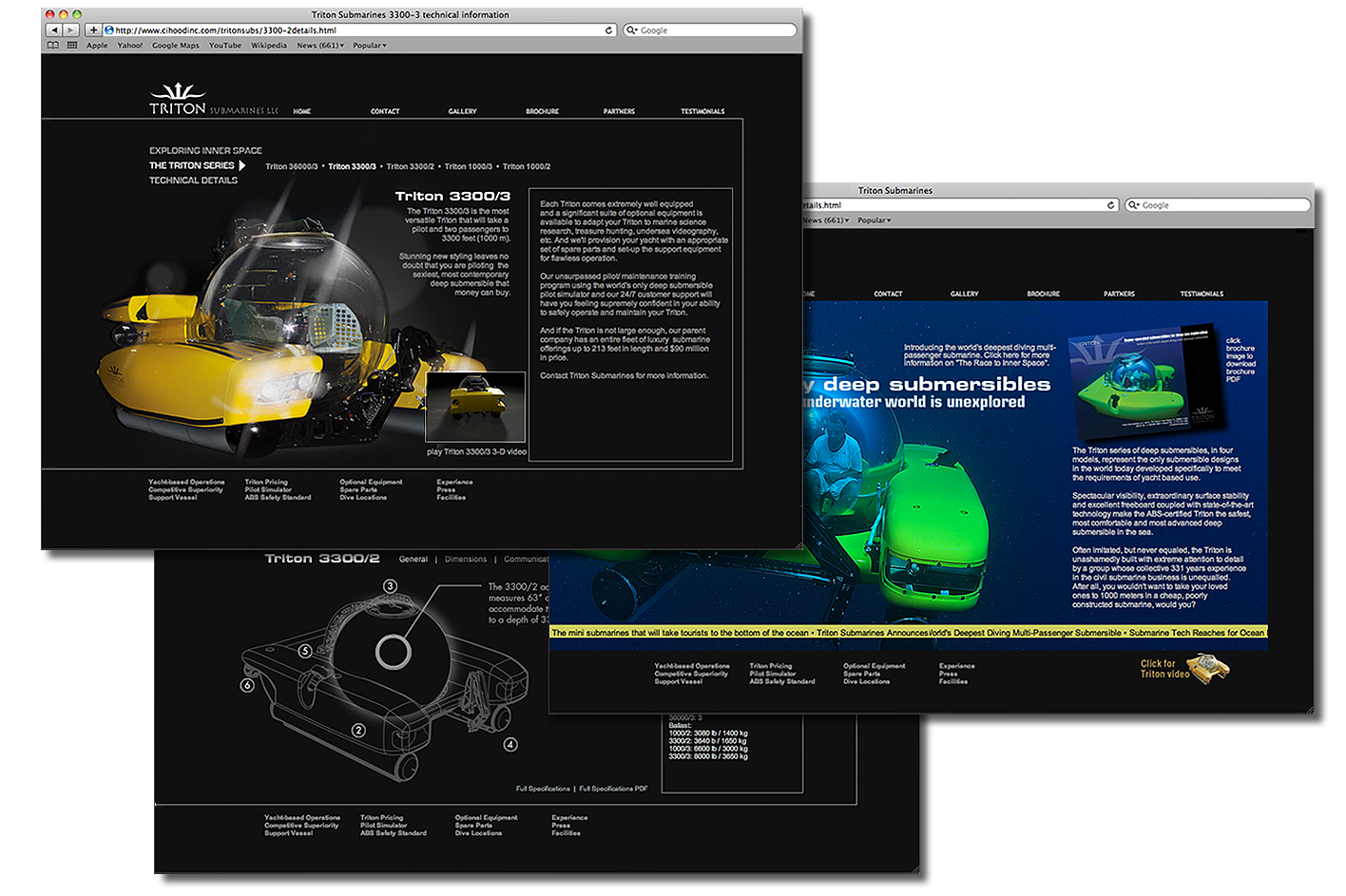Open the Popular dropdown in the right window
The image size is (1346, 896).
875,220
